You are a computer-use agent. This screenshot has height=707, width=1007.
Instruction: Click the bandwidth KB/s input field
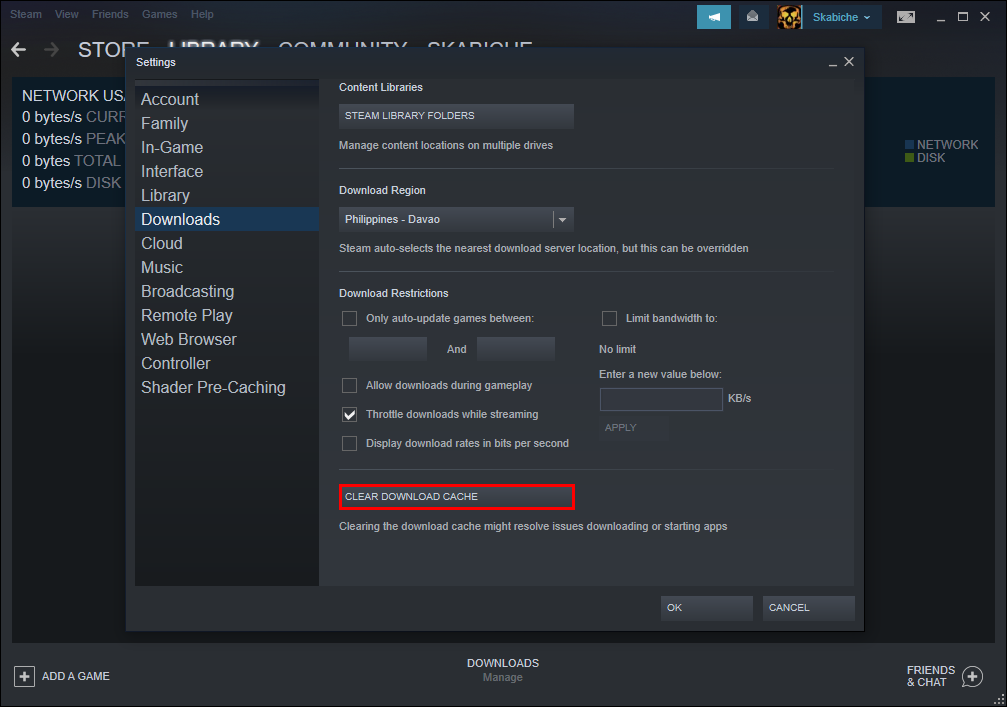tap(661, 399)
